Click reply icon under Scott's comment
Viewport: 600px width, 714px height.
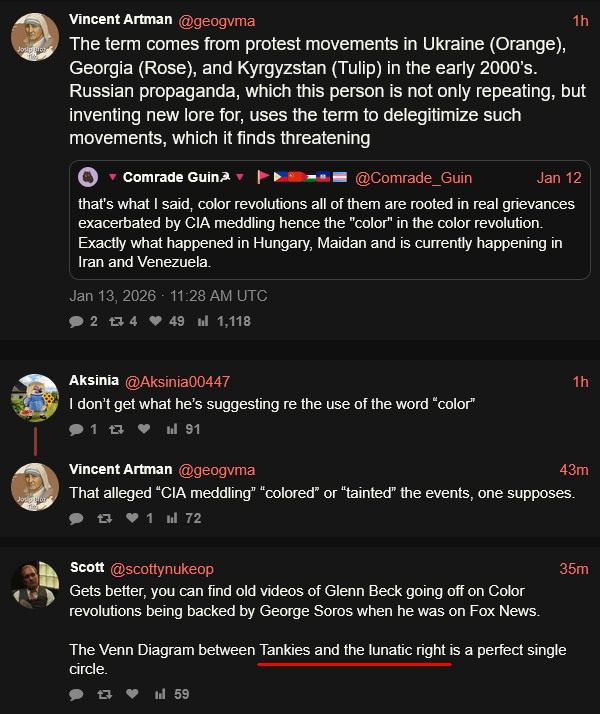(77, 693)
